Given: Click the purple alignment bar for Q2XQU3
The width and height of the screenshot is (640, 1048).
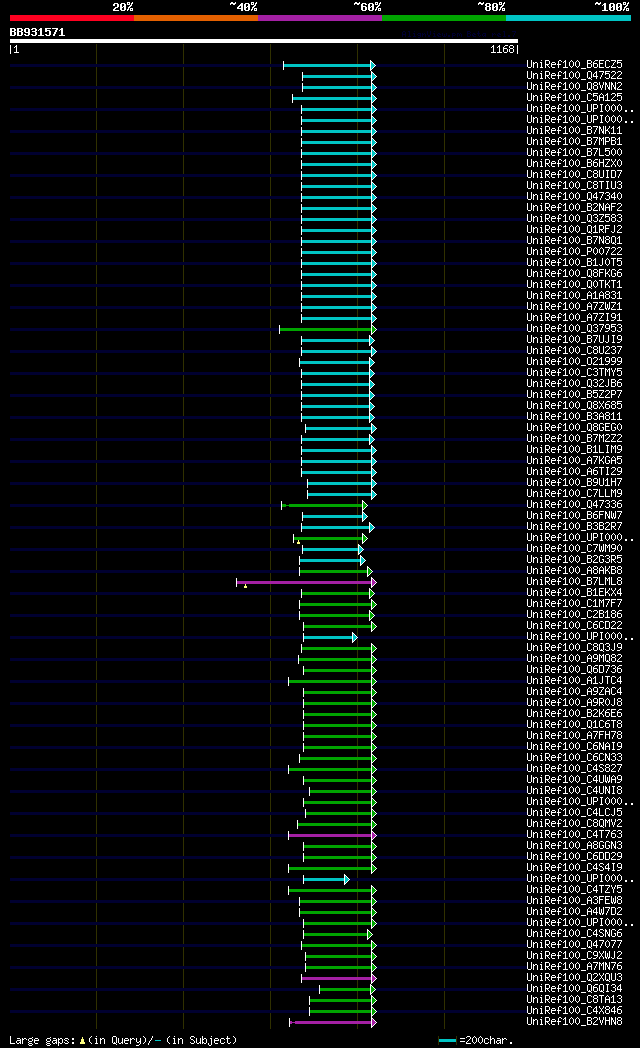Looking at the screenshot, I should pos(339,978).
